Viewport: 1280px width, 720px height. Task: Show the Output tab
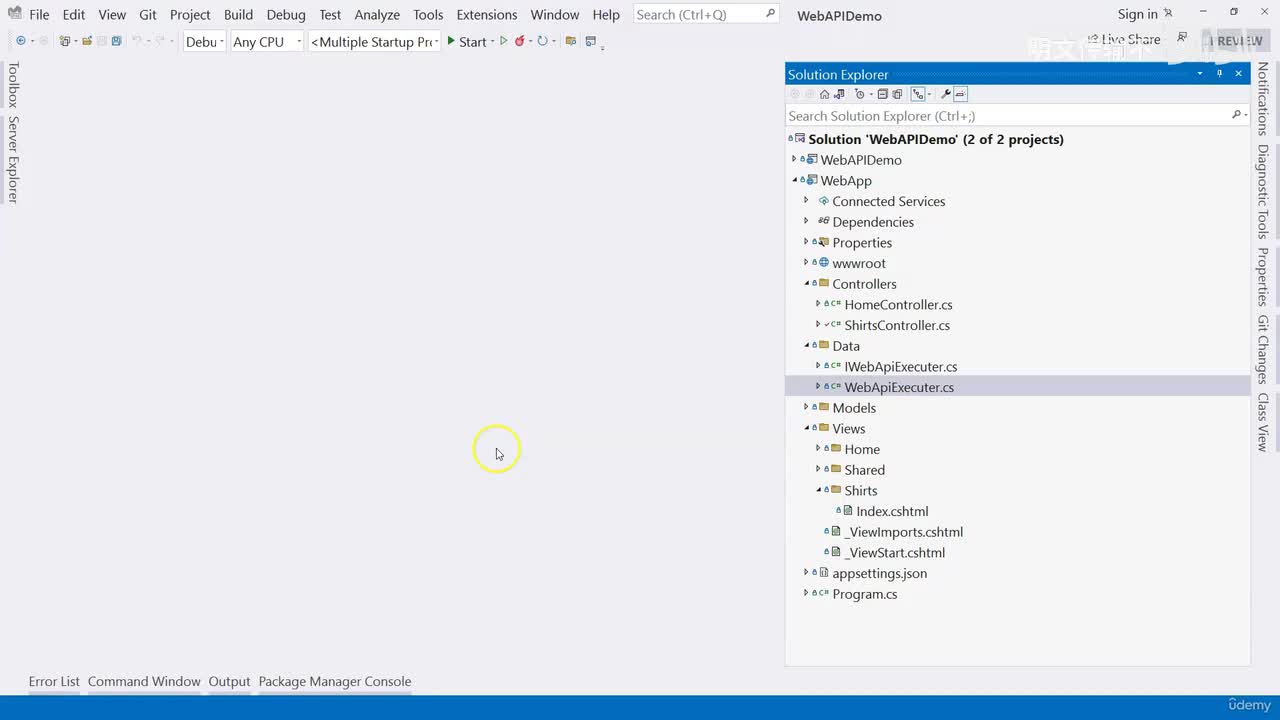coord(229,681)
